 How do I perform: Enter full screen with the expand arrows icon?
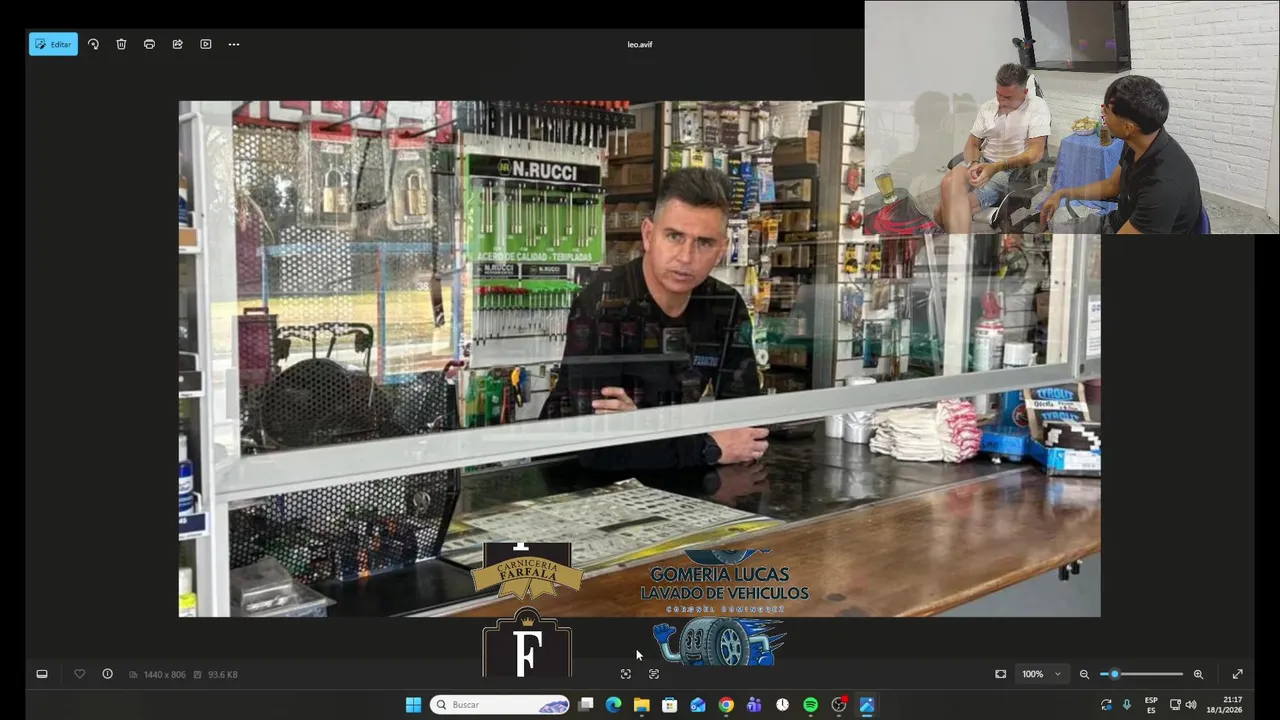(x=1237, y=674)
